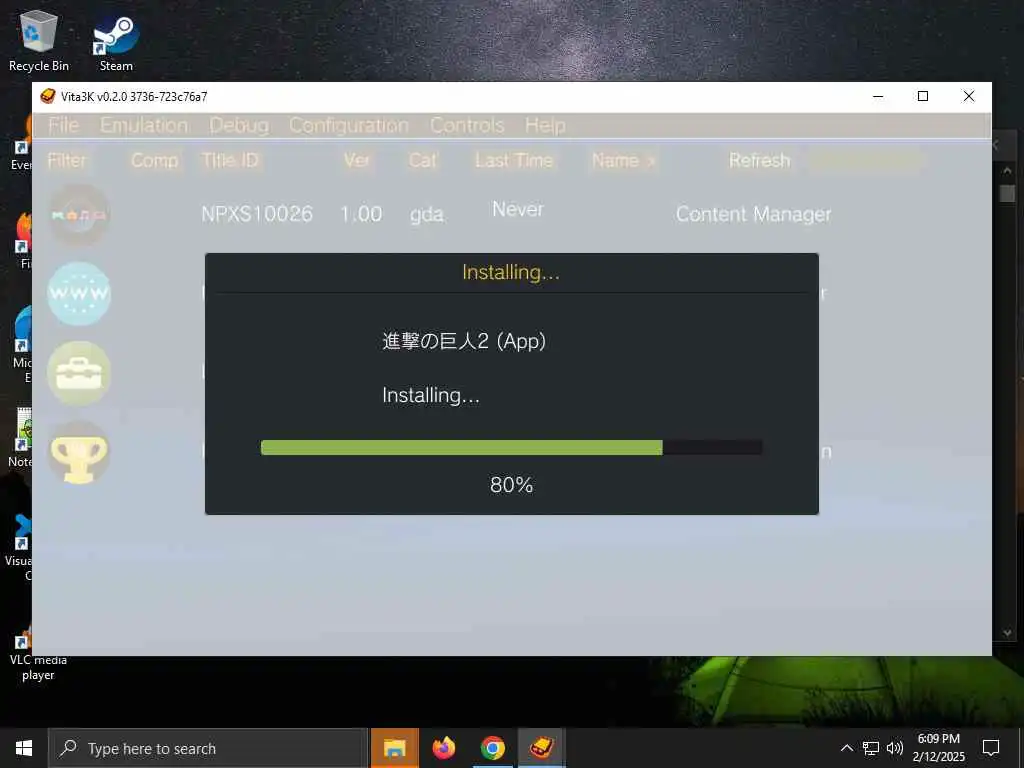Click the taskbar search box
Image resolution: width=1024 pixels, height=768 pixels.
coord(208,748)
